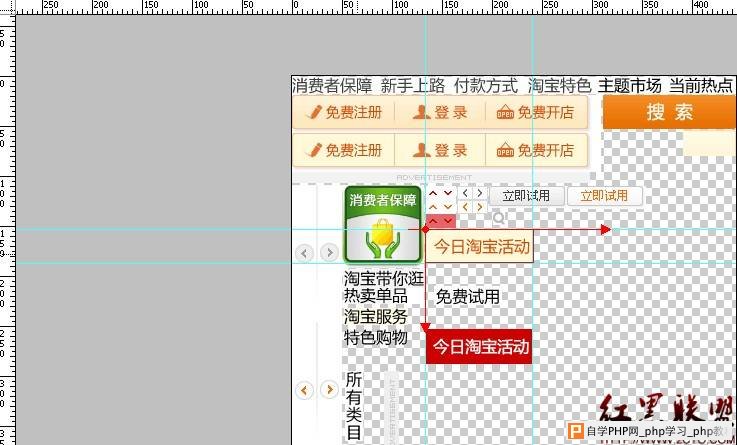Viewport: 737px width, 445px height.
Task: Click the down arrow on red background
Action: point(448,221)
